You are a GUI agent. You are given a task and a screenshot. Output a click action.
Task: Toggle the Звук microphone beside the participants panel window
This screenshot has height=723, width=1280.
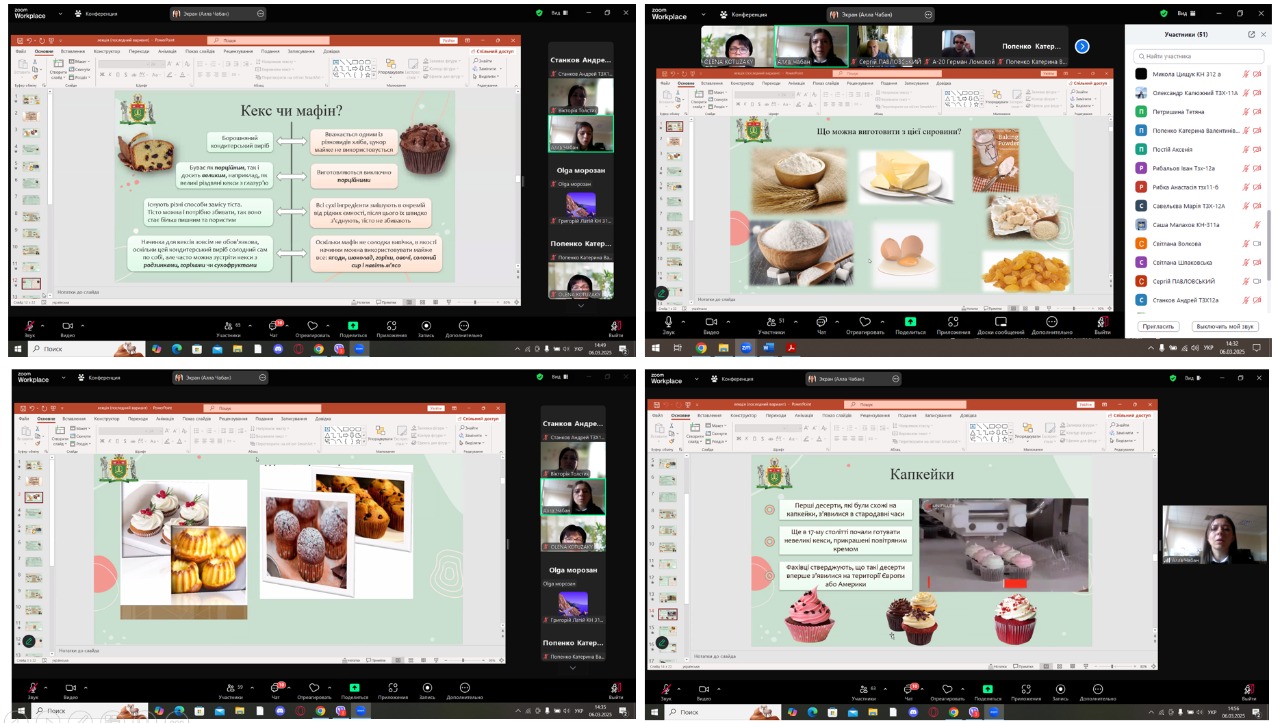tap(669, 322)
